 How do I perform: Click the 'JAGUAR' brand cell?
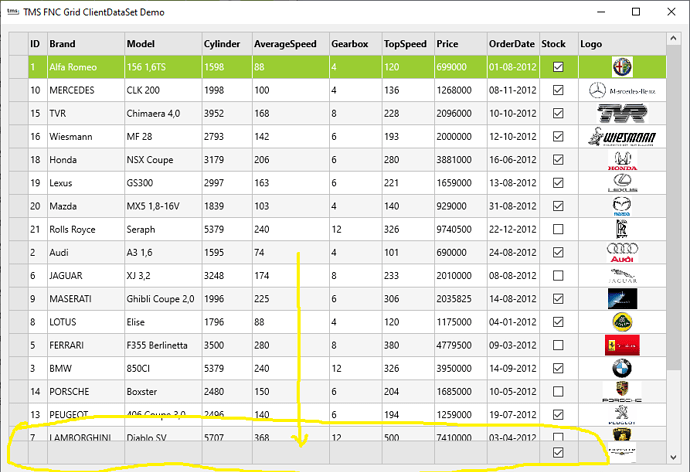tap(86, 276)
